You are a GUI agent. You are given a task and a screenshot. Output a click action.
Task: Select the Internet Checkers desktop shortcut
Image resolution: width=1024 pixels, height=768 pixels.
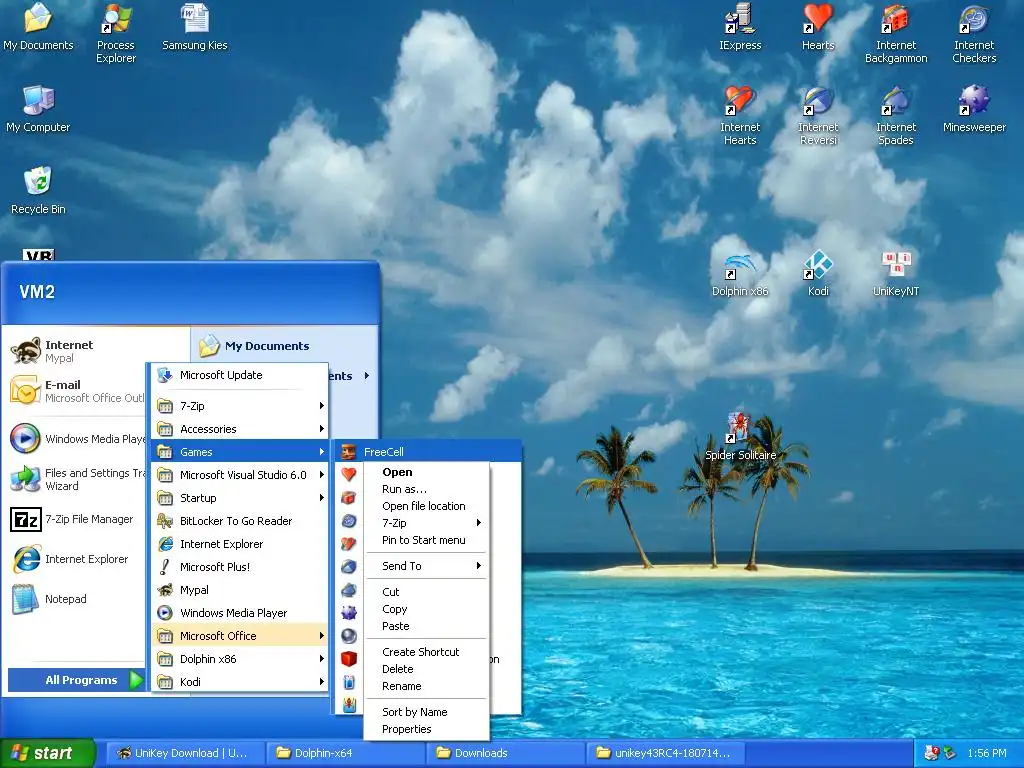974,34
